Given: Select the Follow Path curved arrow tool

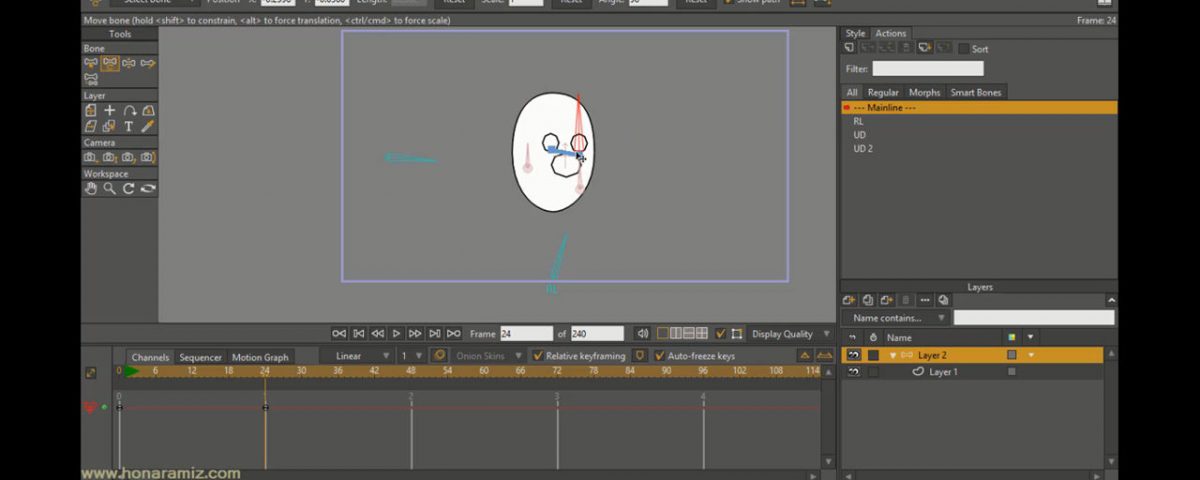Looking at the screenshot, I should [x=129, y=111].
